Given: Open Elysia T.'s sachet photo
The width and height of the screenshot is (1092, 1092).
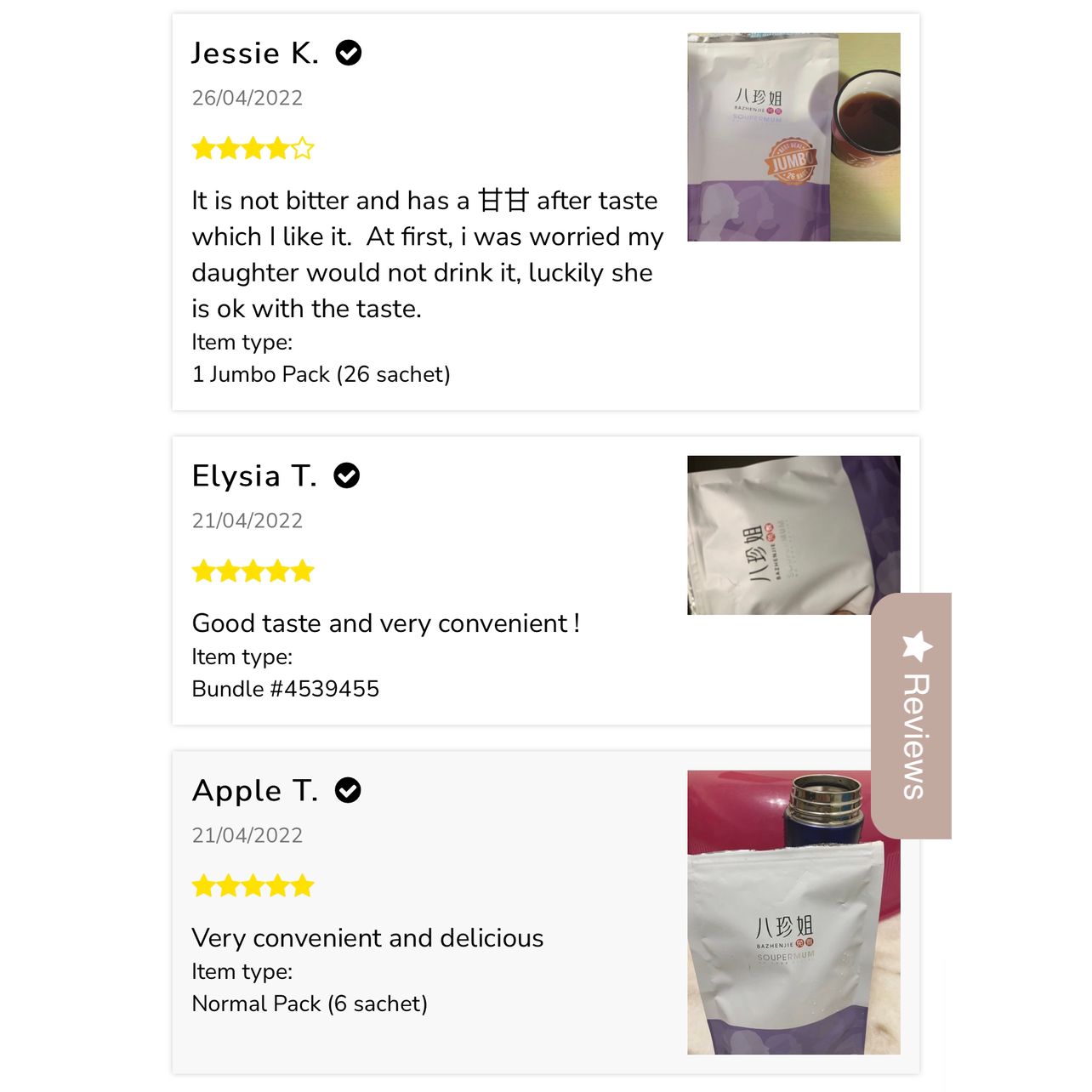Looking at the screenshot, I should coord(793,535).
